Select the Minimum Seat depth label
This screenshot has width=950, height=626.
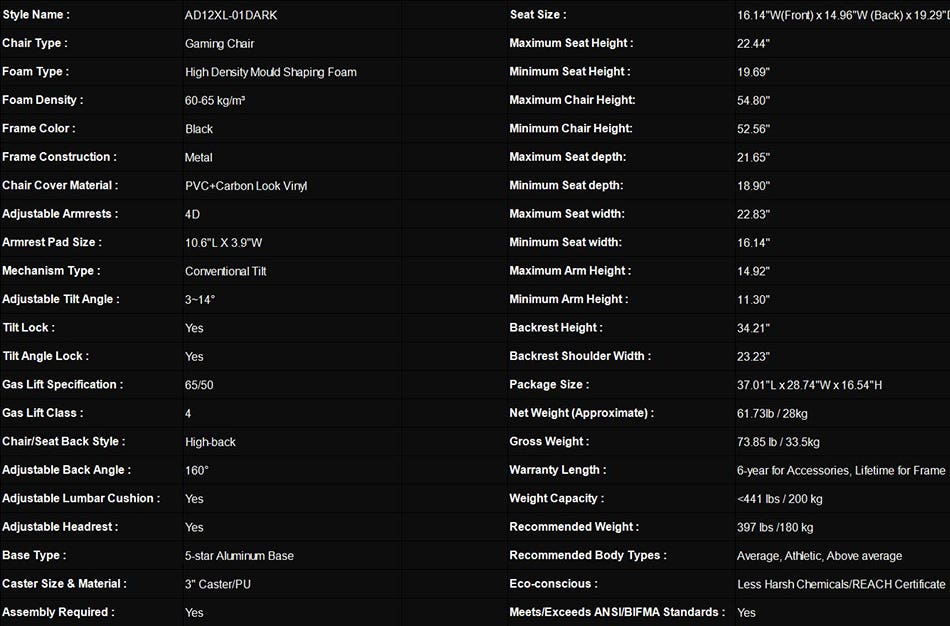pos(566,185)
